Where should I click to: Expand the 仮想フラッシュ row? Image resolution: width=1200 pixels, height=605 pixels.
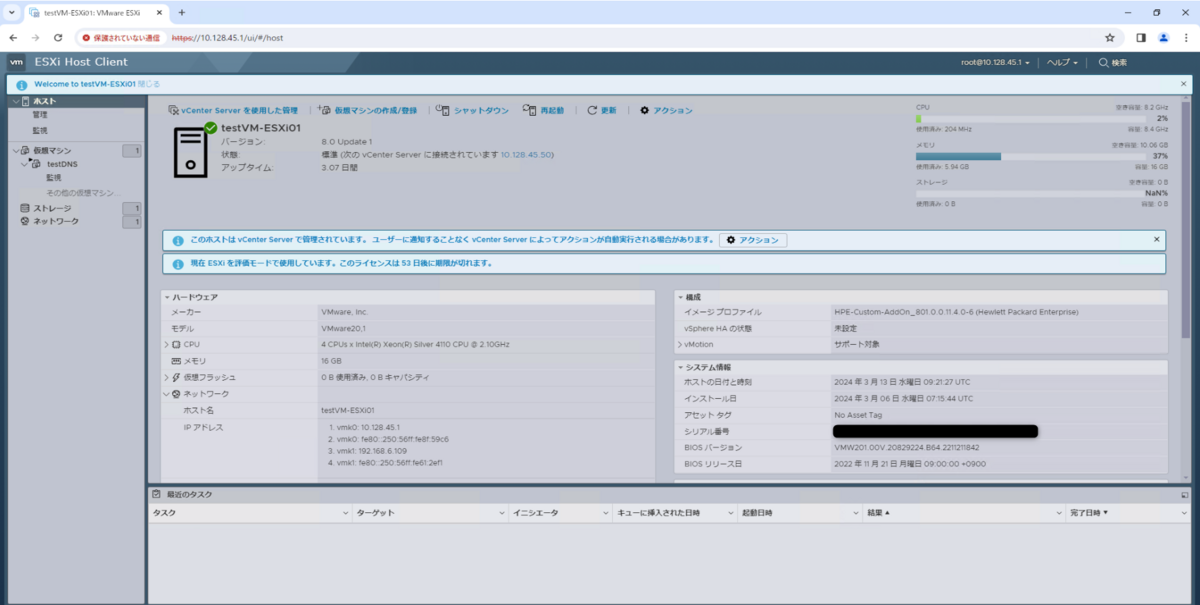coord(167,377)
